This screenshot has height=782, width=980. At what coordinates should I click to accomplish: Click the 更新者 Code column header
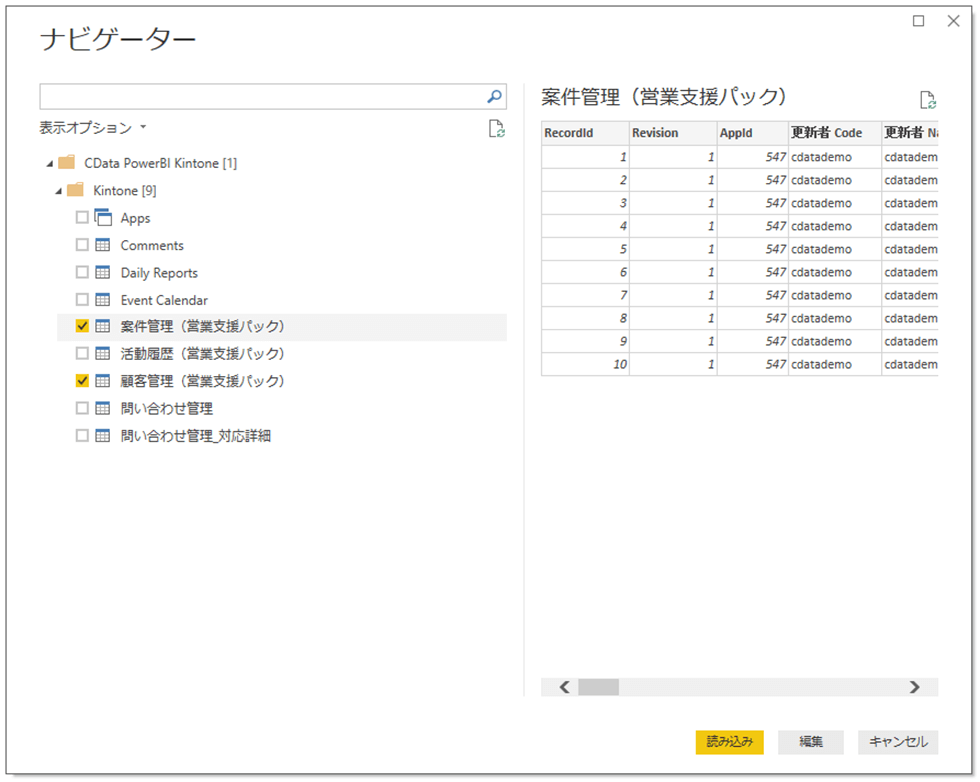tap(834, 133)
